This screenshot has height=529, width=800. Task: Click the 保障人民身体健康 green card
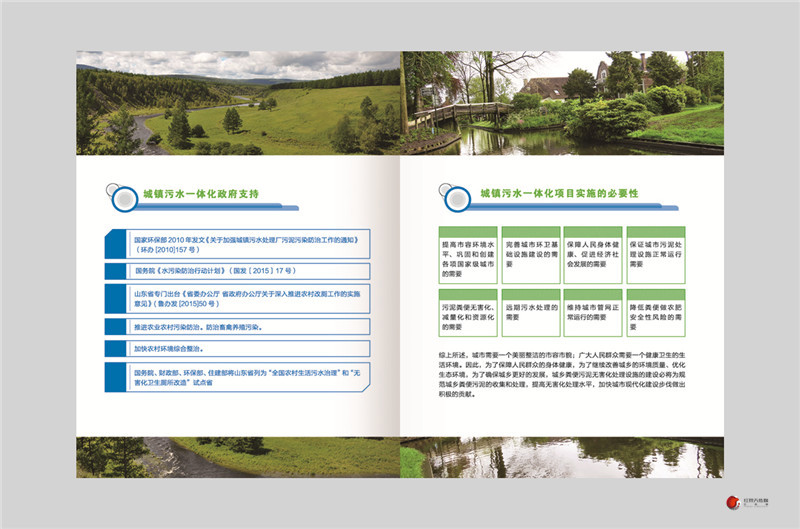pyautogui.click(x=593, y=255)
